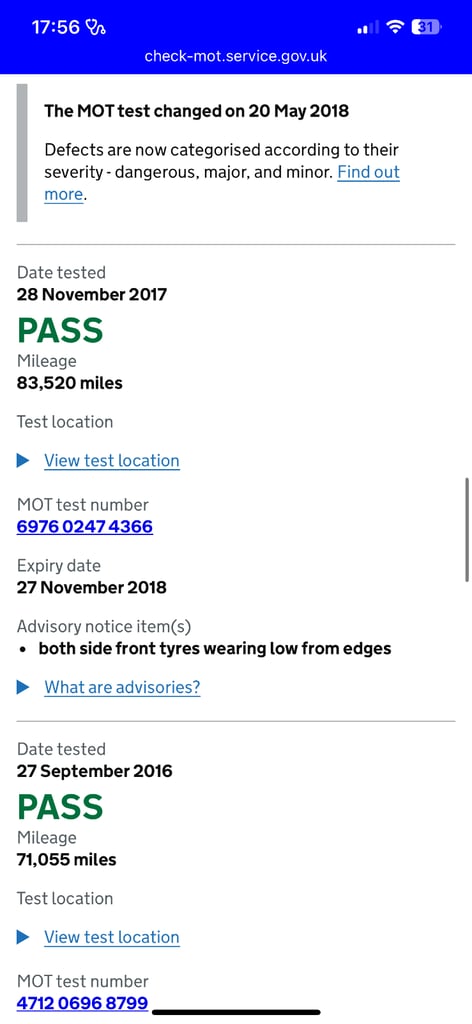Expand the What are advisories? section

point(122,687)
